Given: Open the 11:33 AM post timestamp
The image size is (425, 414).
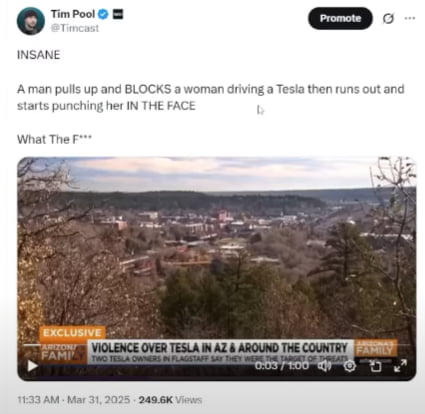Looking at the screenshot, I should click(x=38, y=399).
